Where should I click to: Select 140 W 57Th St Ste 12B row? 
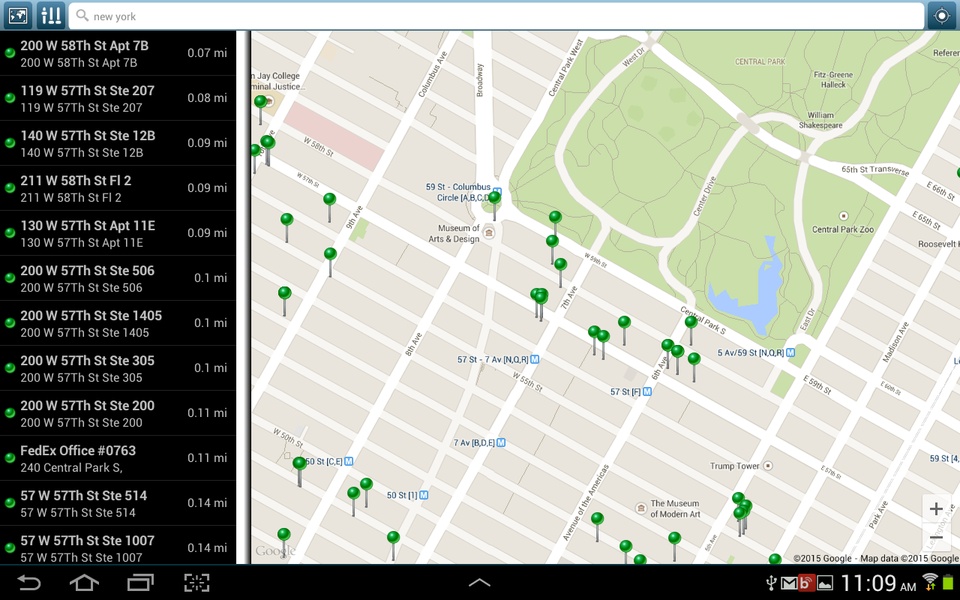[118, 143]
